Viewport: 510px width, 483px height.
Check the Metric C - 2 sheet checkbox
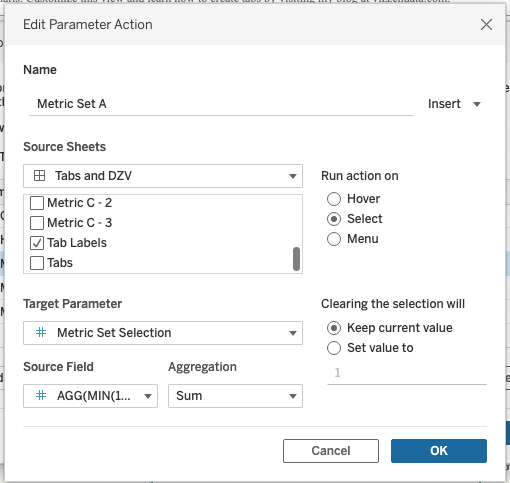pyautogui.click(x=37, y=203)
